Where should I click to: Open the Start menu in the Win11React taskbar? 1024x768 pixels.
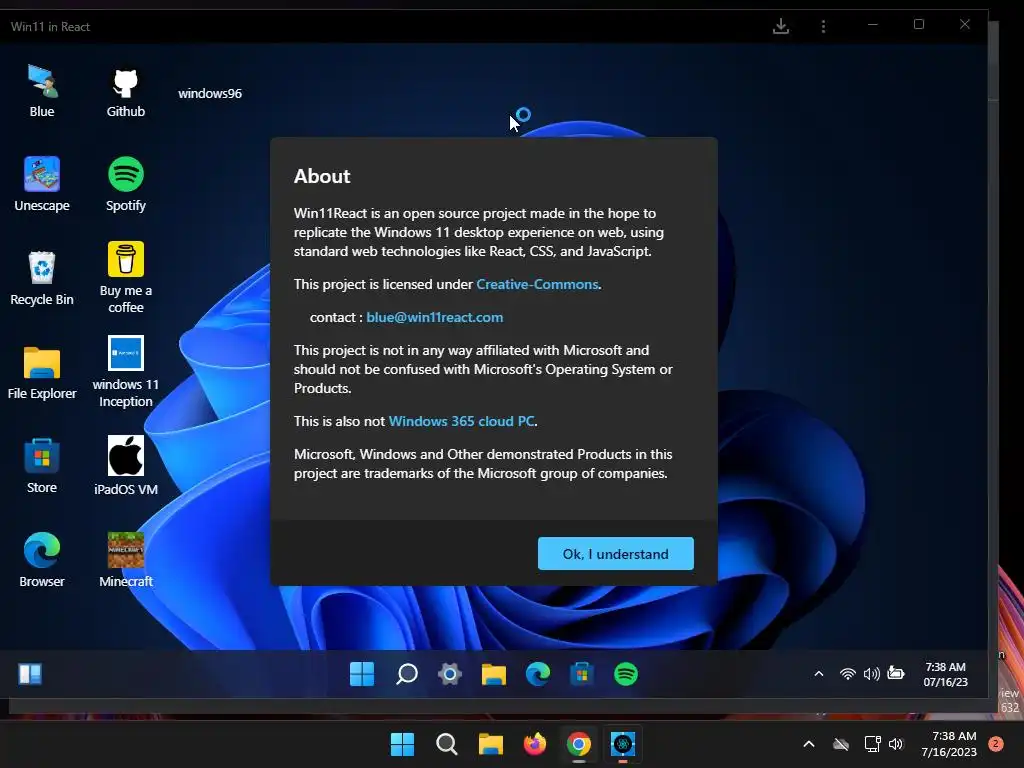pyautogui.click(x=362, y=674)
